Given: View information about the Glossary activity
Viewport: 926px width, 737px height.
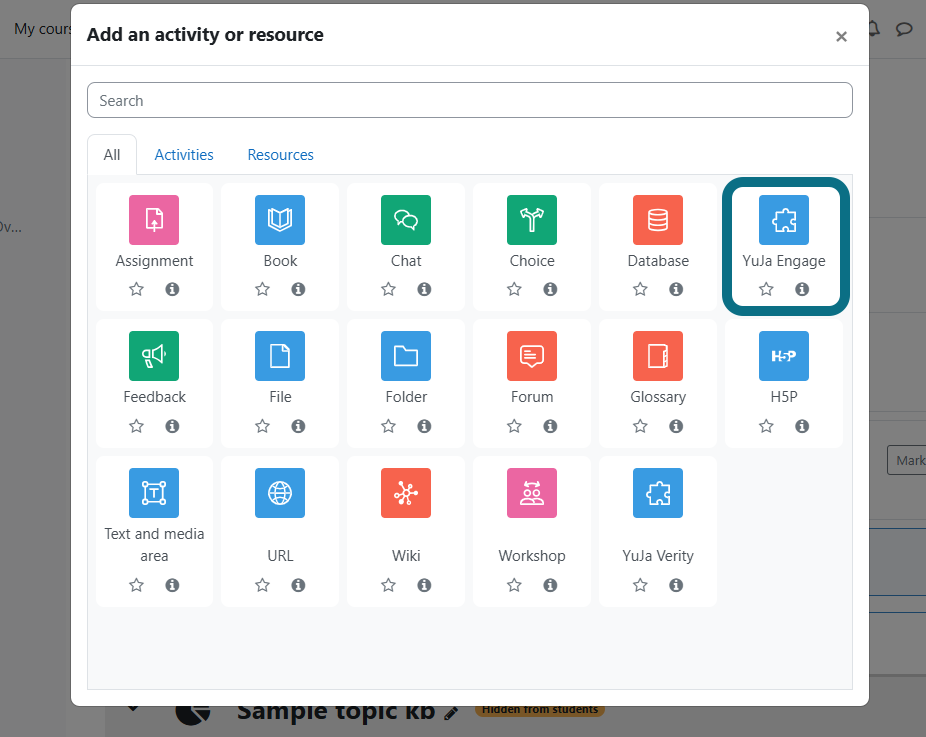Looking at the screenshot, I should pos(676,426).
